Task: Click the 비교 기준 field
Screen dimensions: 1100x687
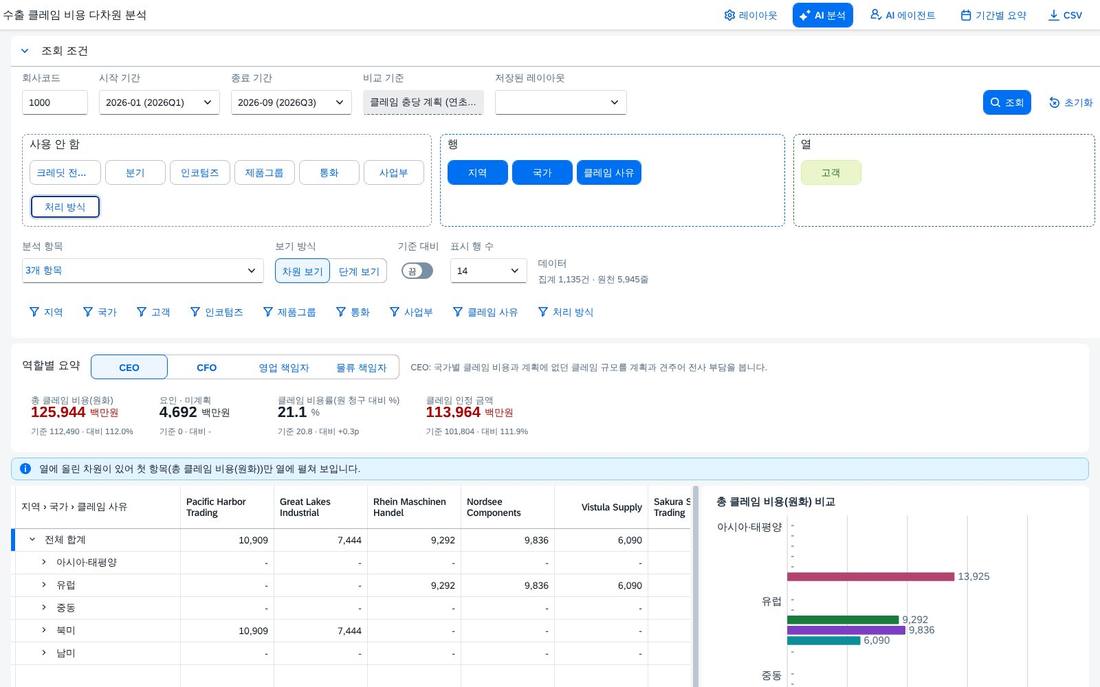Action: point(423,102)
